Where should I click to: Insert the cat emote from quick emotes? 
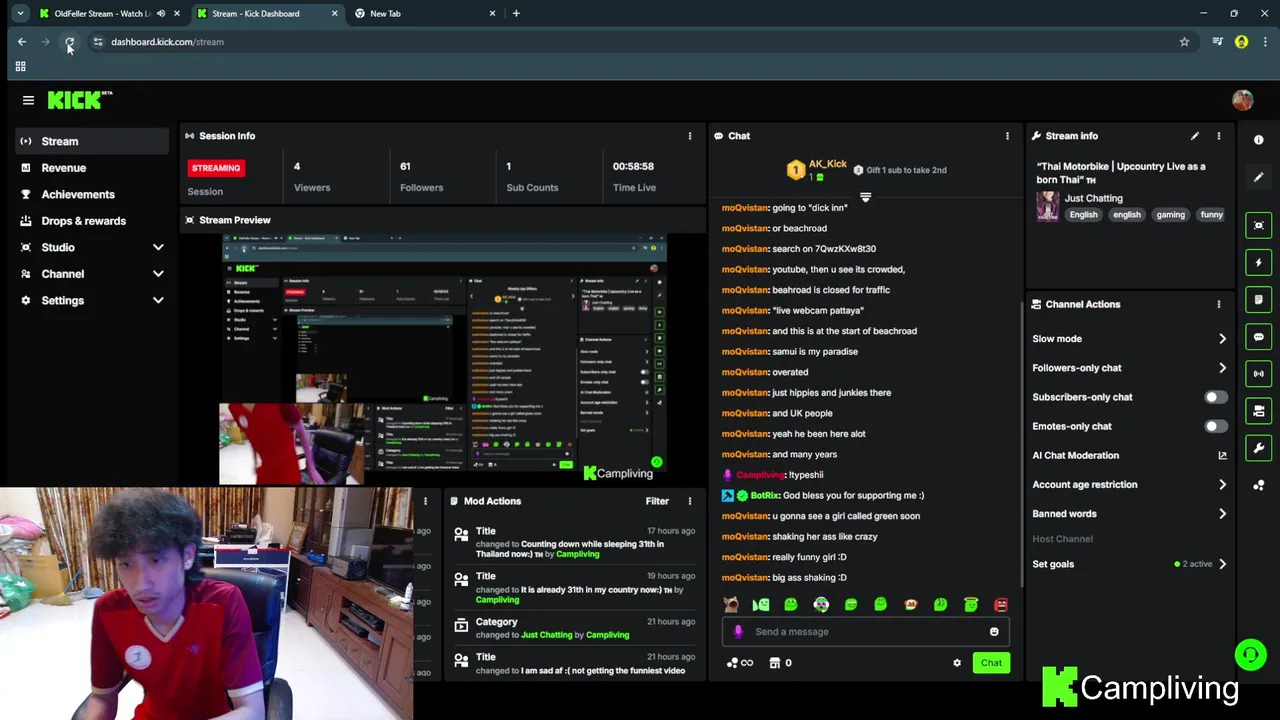(731, 604)
